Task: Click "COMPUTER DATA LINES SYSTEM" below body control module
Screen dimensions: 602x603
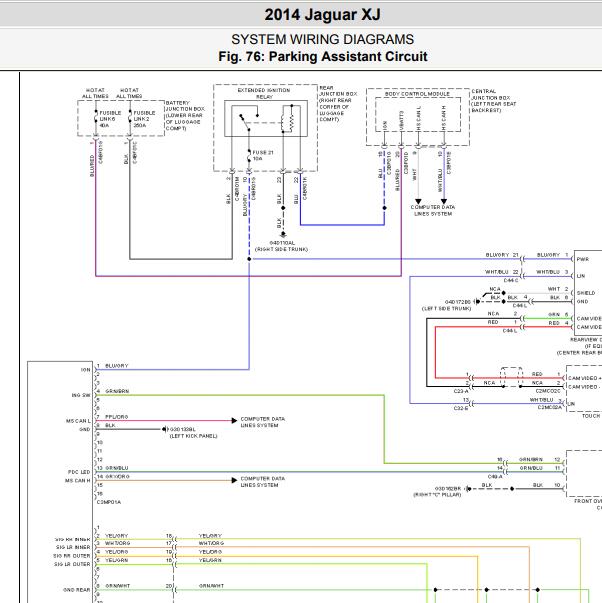Action: [433, 210]
